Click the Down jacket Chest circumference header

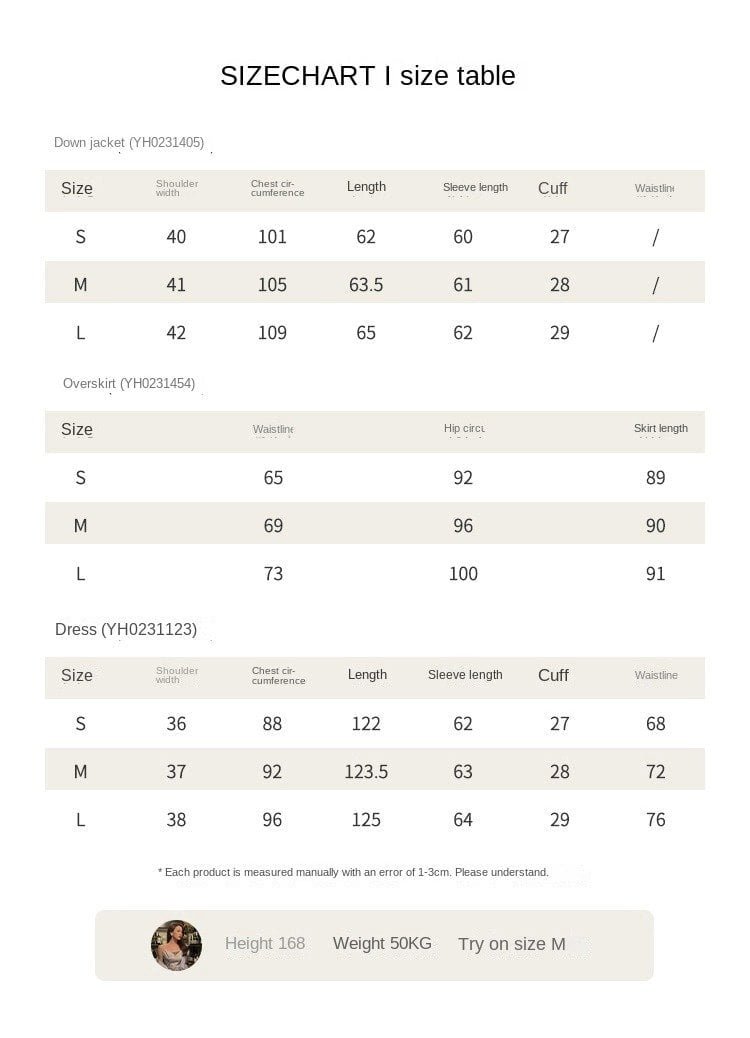coord(277,188)
